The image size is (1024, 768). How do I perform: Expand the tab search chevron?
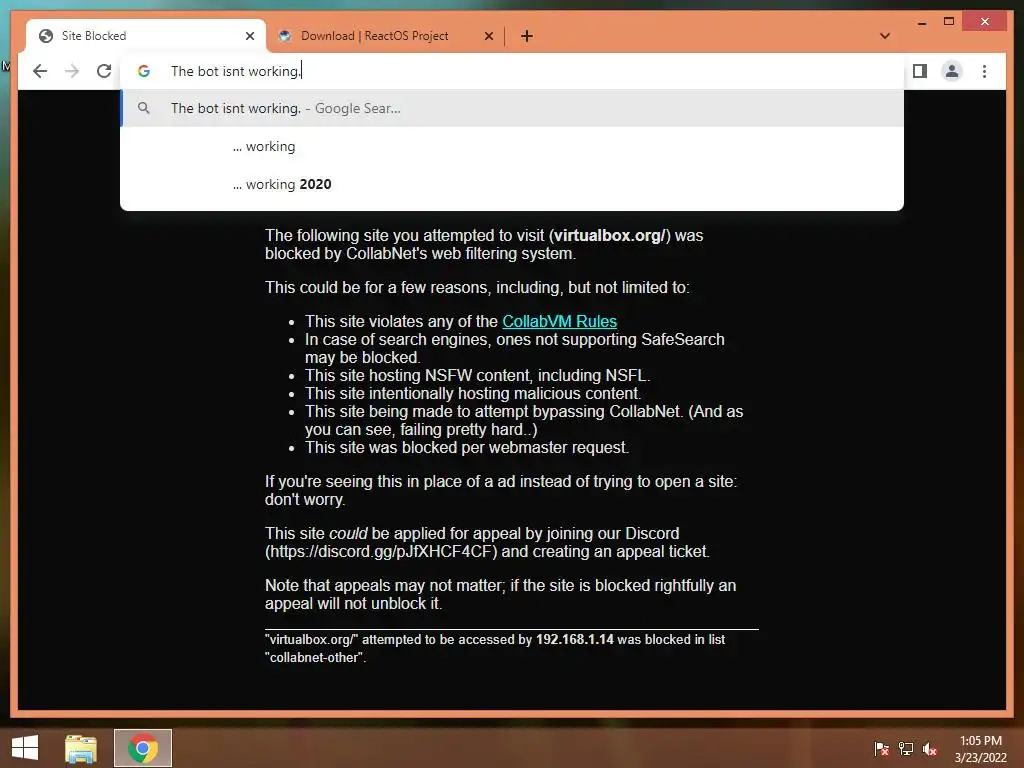pos(885,36)
